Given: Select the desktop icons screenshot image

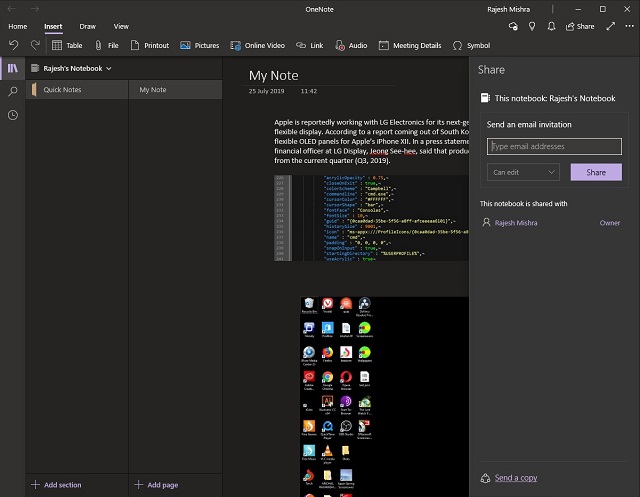Looking at the screenshot, I should 384,397.
